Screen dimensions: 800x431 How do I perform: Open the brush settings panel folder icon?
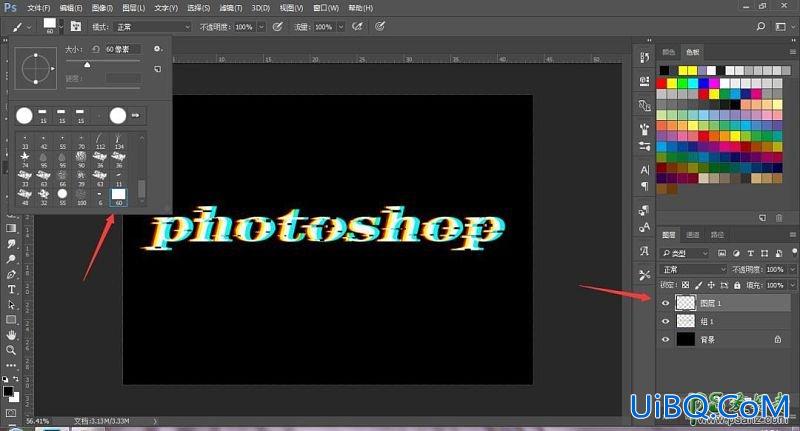76,26
